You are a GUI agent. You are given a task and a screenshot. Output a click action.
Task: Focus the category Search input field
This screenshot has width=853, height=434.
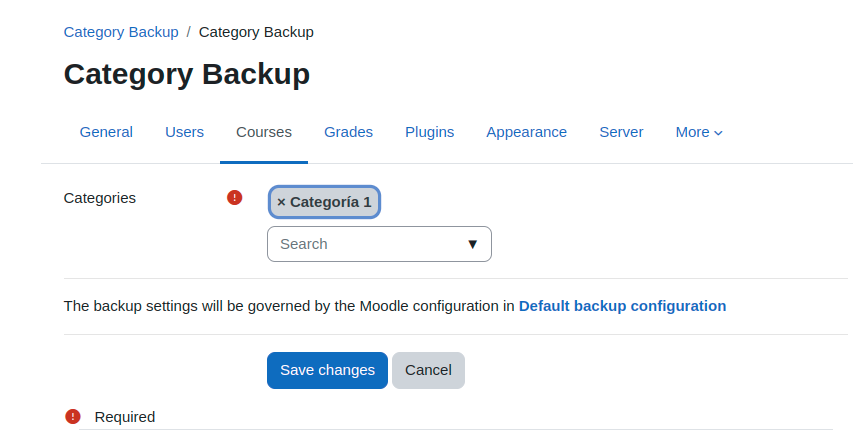pyautogui.click(x=379, y=244)
